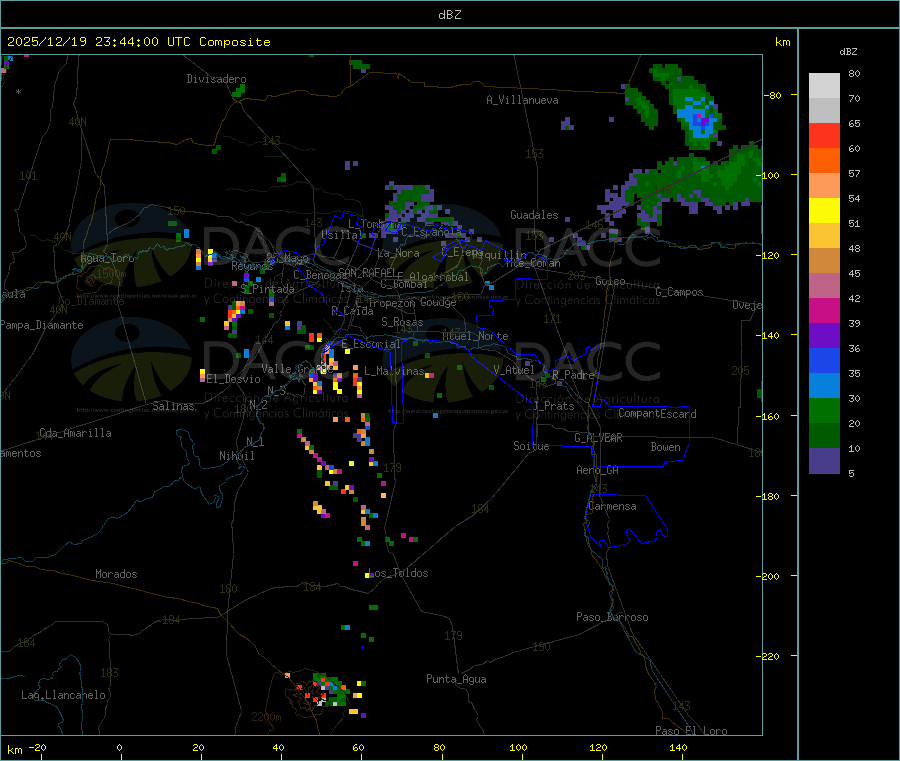Click the R_Padre location label

coord(573,375)
